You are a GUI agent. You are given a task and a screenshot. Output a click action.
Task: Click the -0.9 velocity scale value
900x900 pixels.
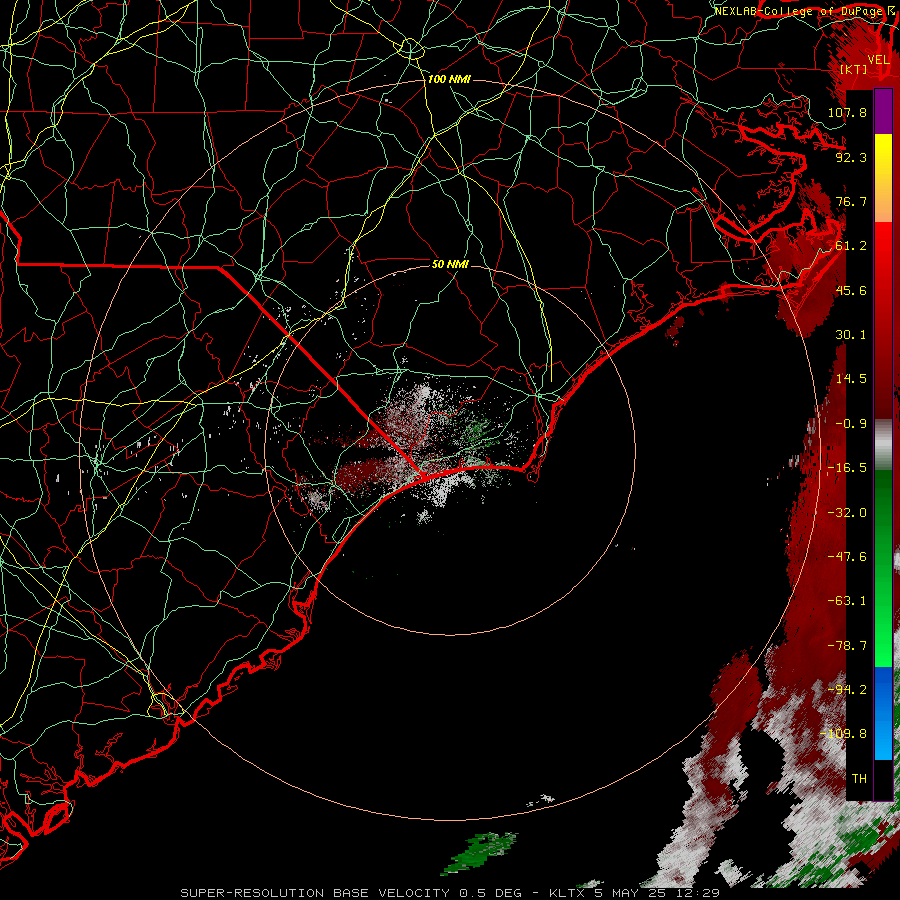(x=851, y=424)
